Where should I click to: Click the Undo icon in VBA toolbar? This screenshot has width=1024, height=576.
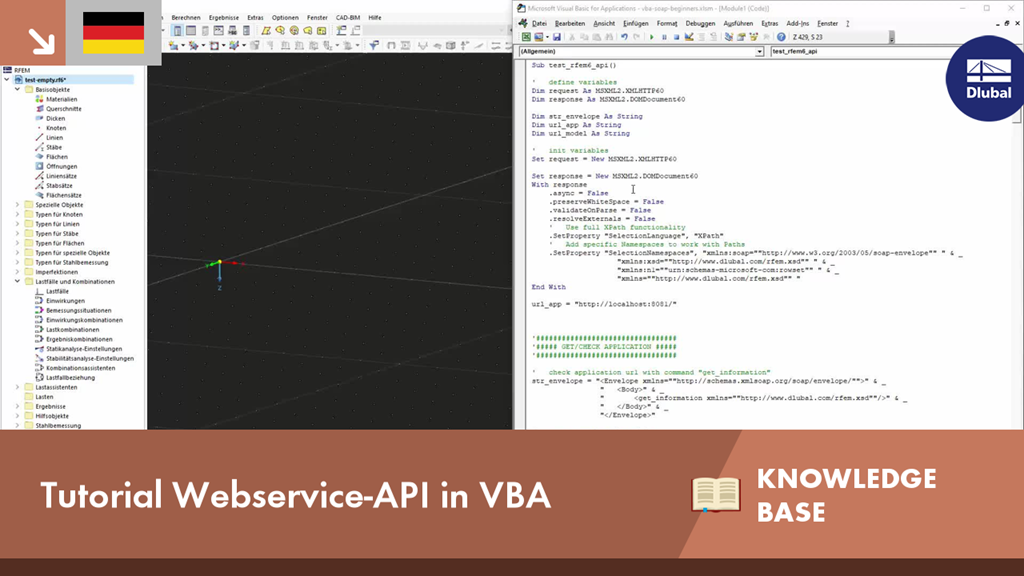tap(624, 37)
